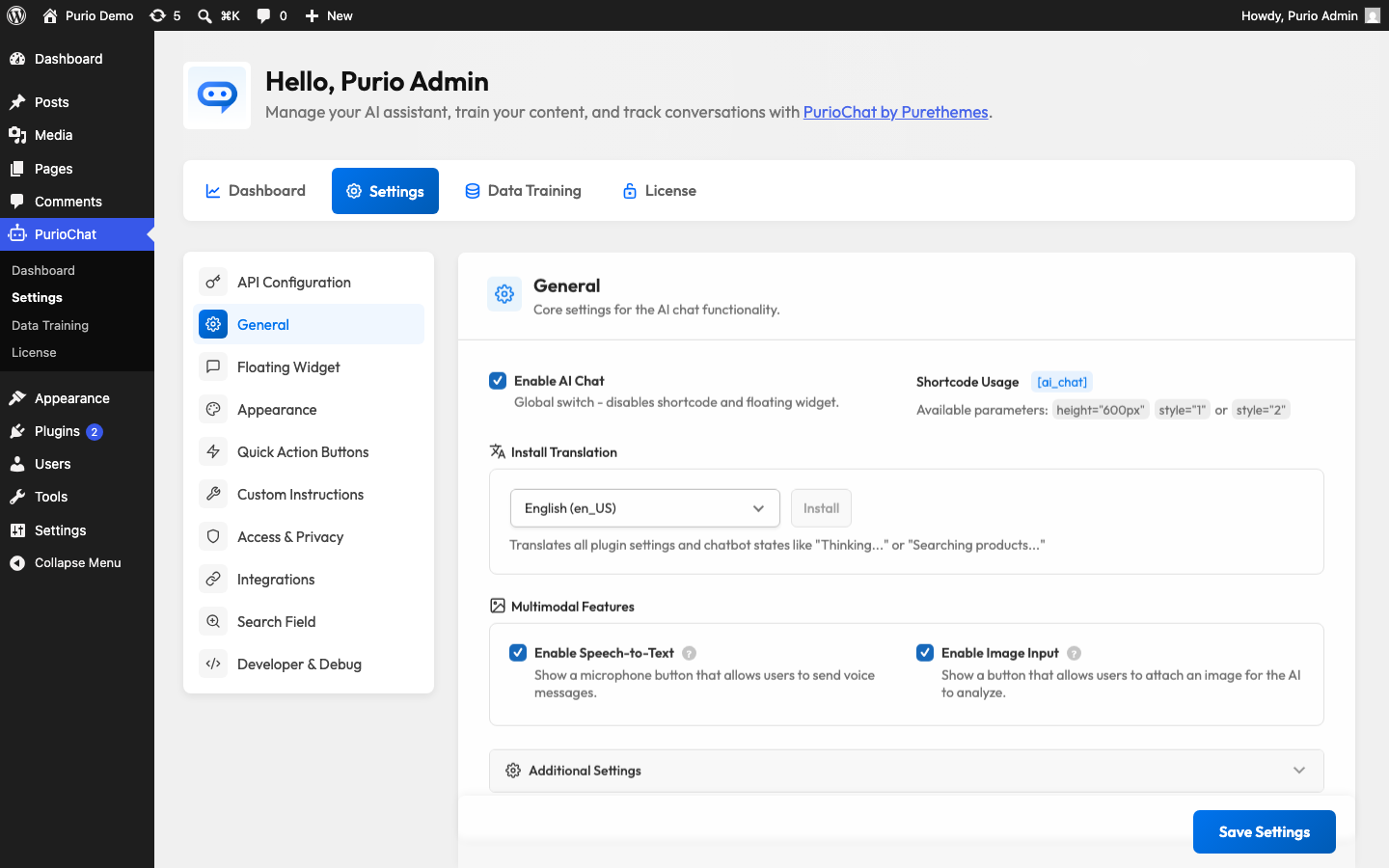Click the Search Field magnifier icon

(213, 621)
